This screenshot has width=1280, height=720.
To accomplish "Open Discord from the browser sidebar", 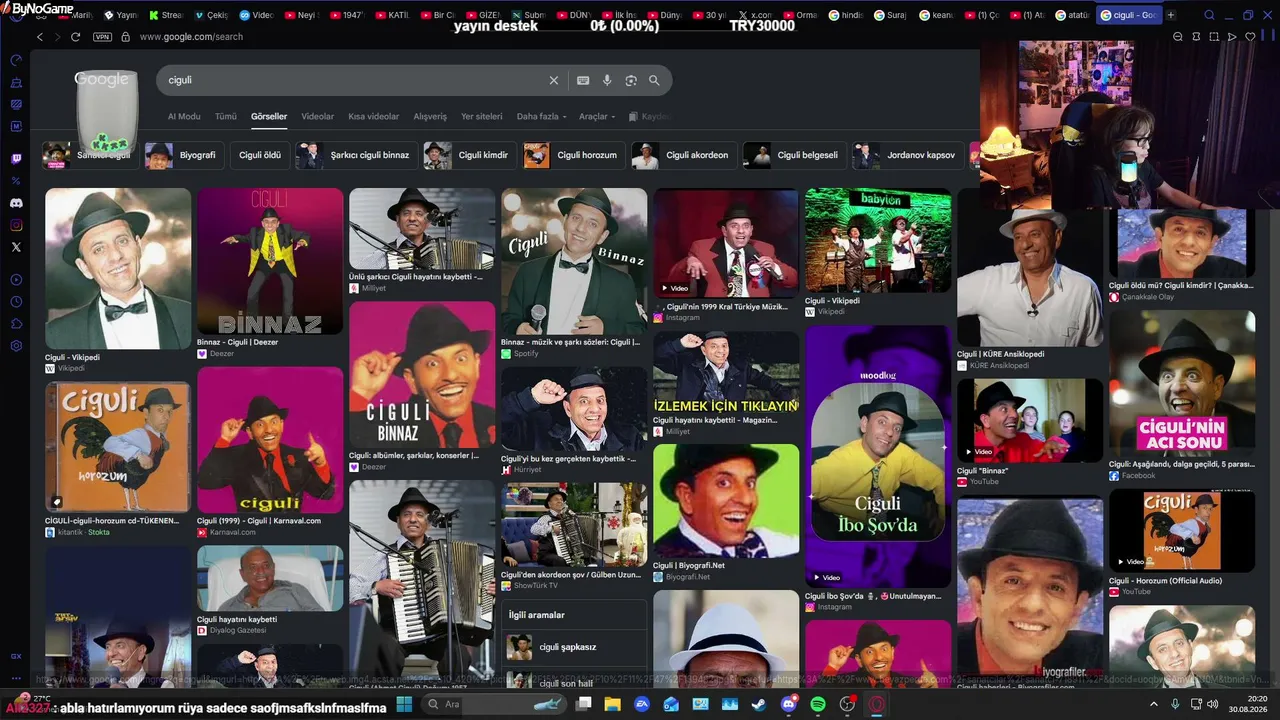I will pyautogui.click(x=16, y=203).
